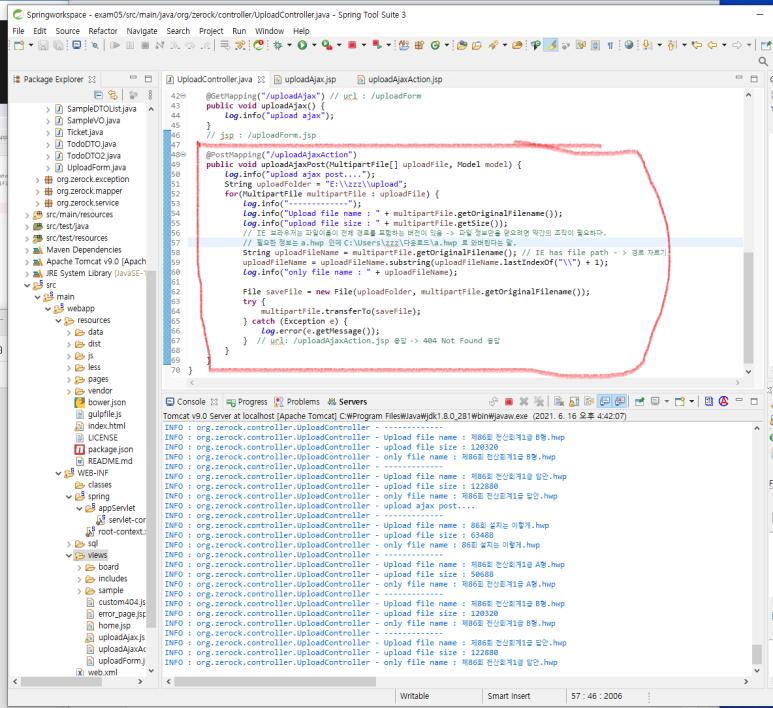Close the UploadController.java tab
The image size is (773, 708).
[x=261, y=79]
